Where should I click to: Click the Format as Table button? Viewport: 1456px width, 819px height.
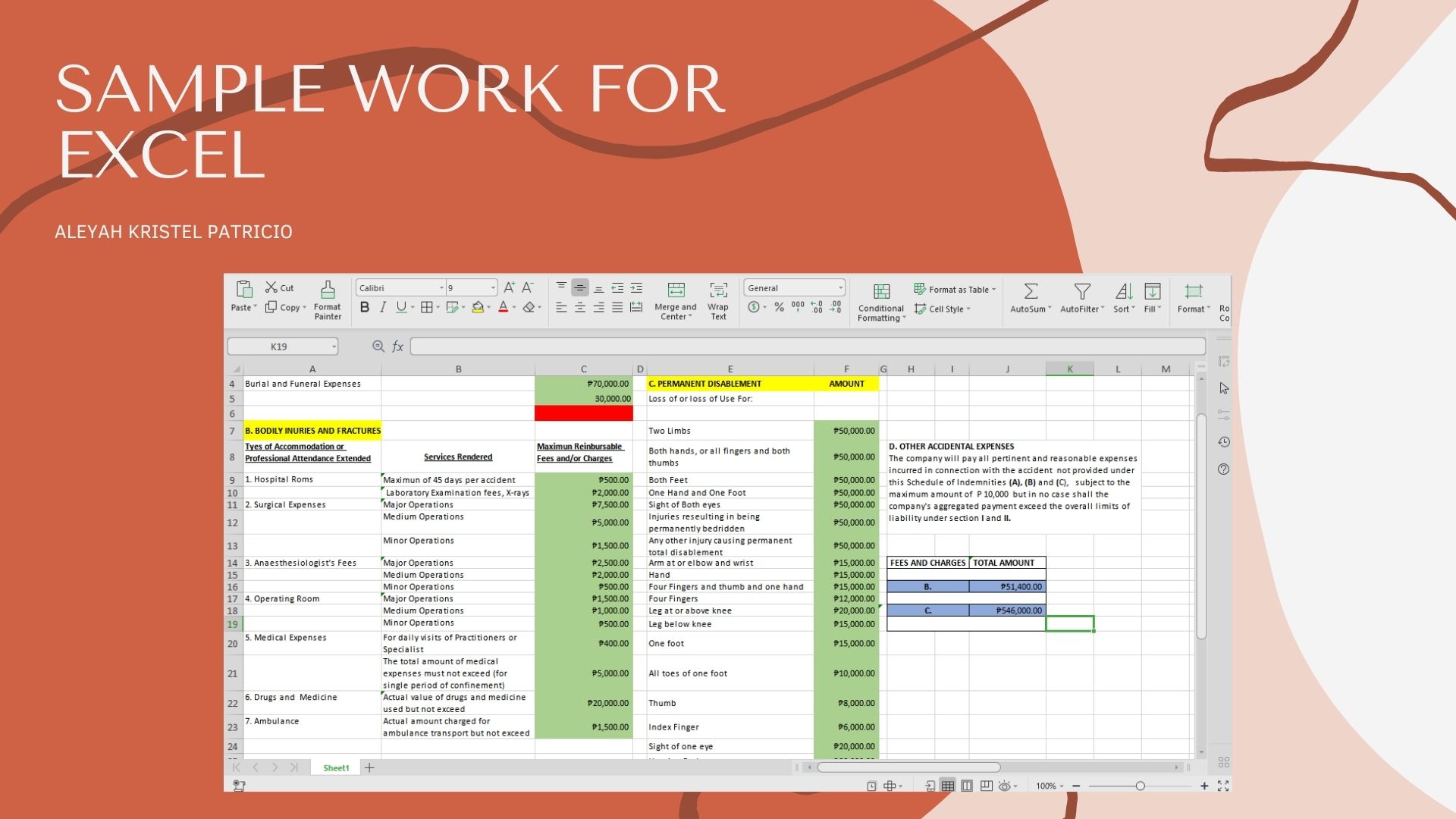[954, 289]
